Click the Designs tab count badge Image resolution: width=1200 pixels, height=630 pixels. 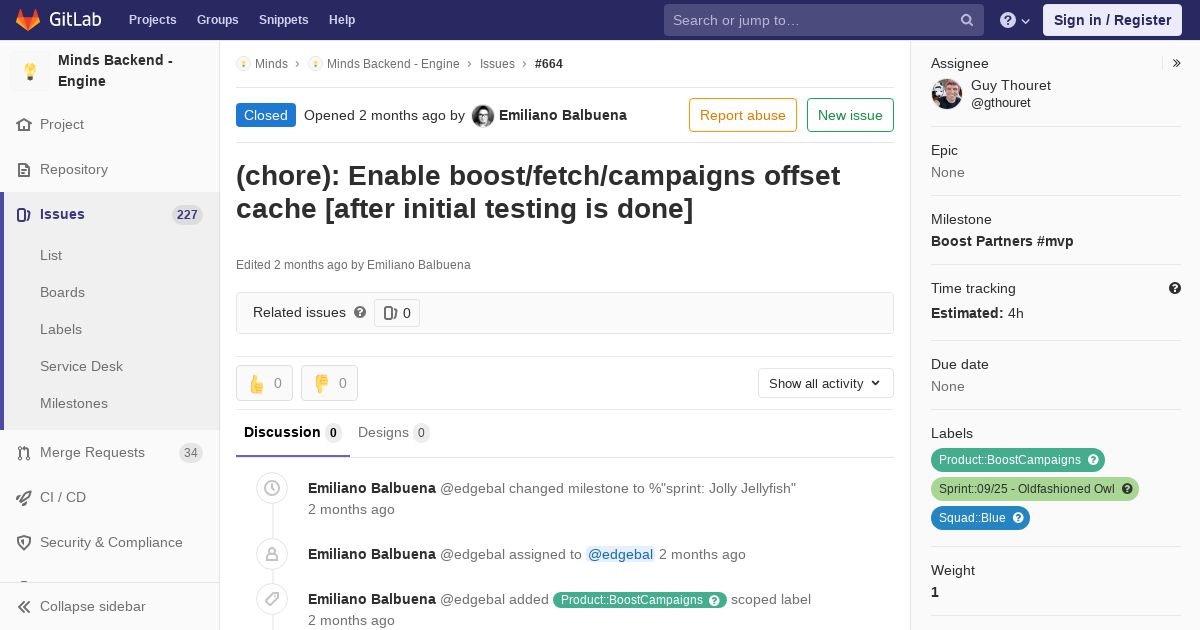click(422, 433)
